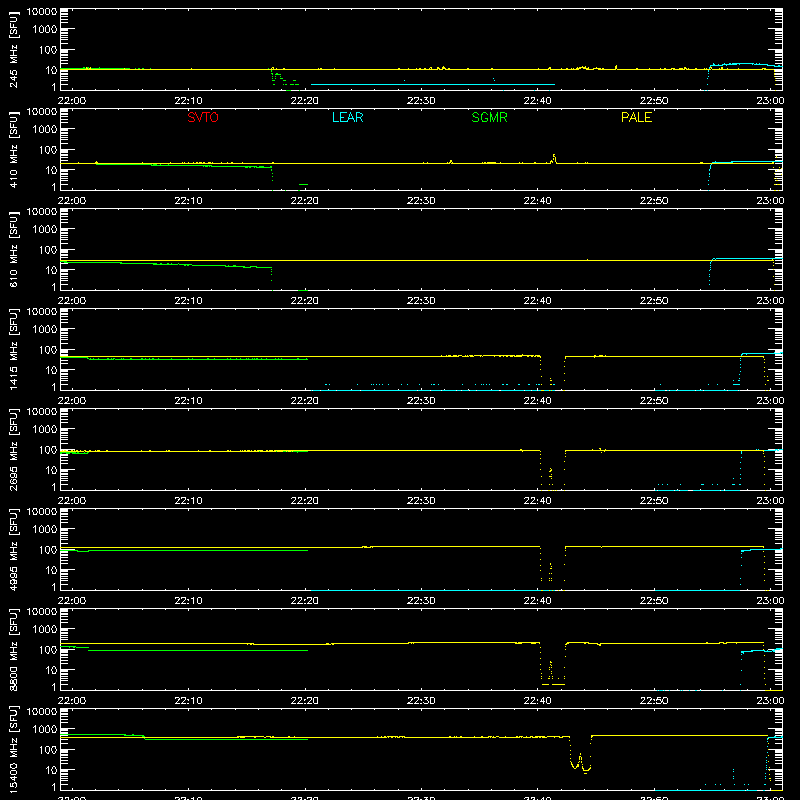Click 22:40 tick under the 2695 MHz plot

(x=537, y=501)
